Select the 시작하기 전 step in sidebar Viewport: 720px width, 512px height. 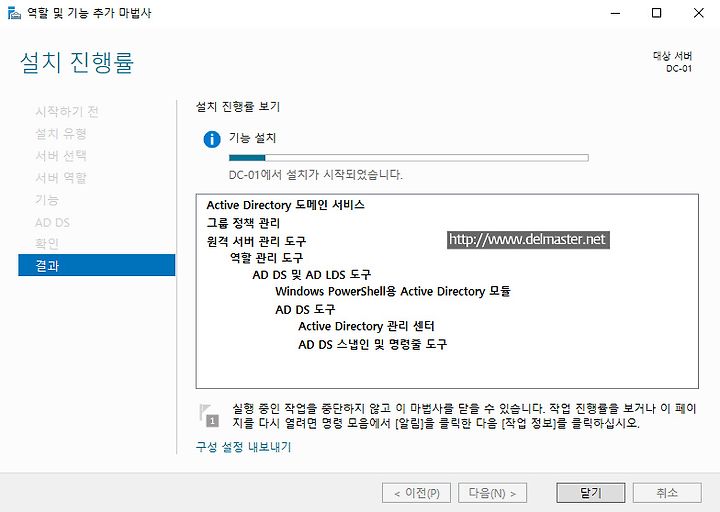pyautogui.click(x=67, y=112)
